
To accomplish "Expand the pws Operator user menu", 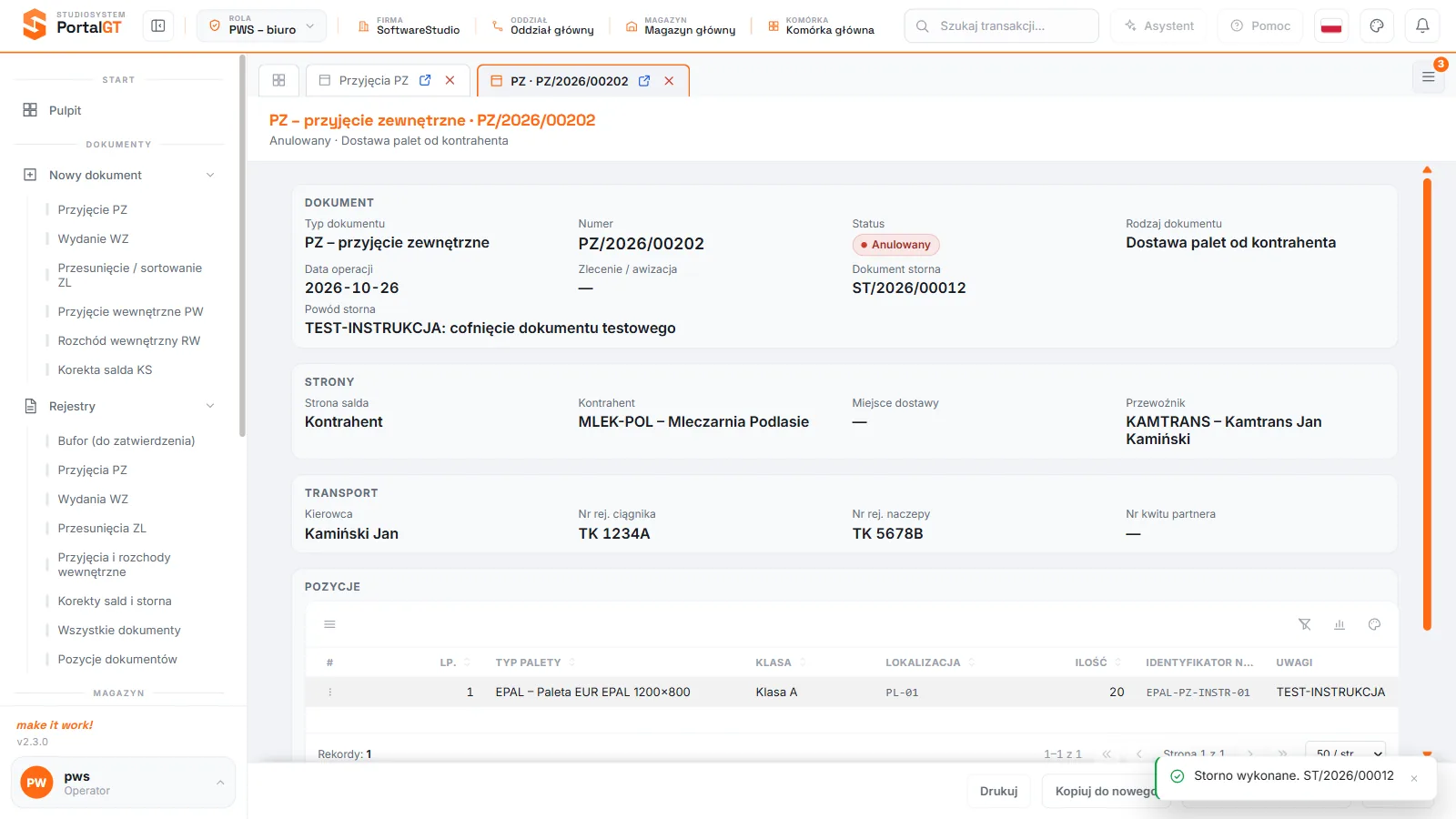I will 123,783.
